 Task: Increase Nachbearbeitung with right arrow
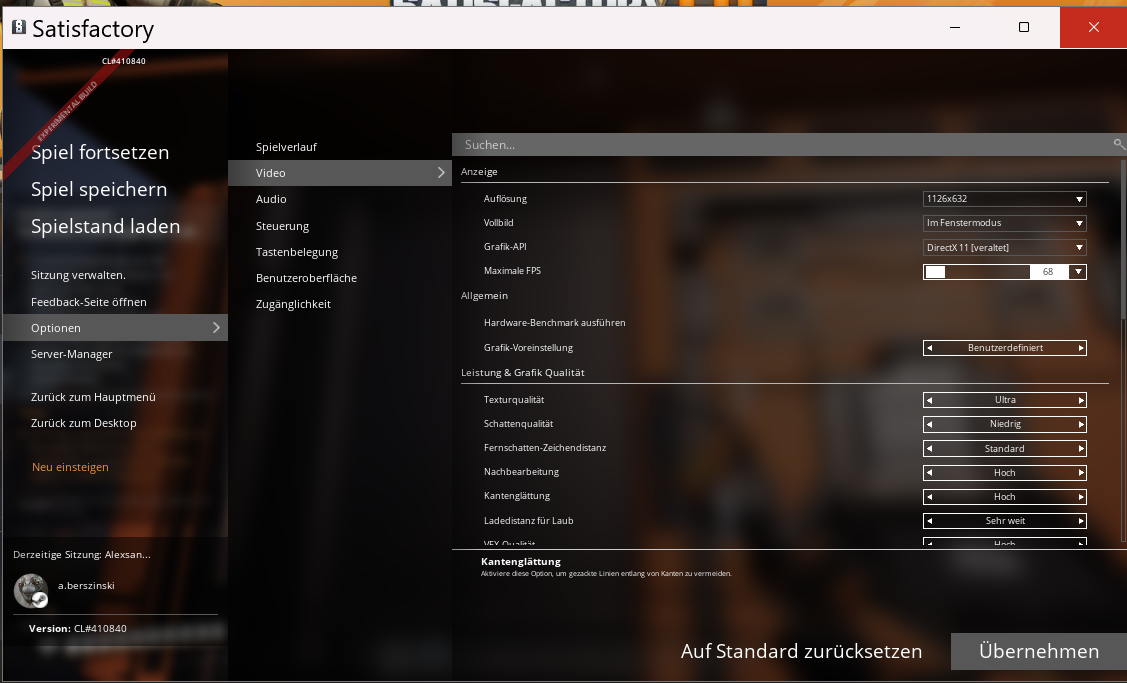(1080, 473)
